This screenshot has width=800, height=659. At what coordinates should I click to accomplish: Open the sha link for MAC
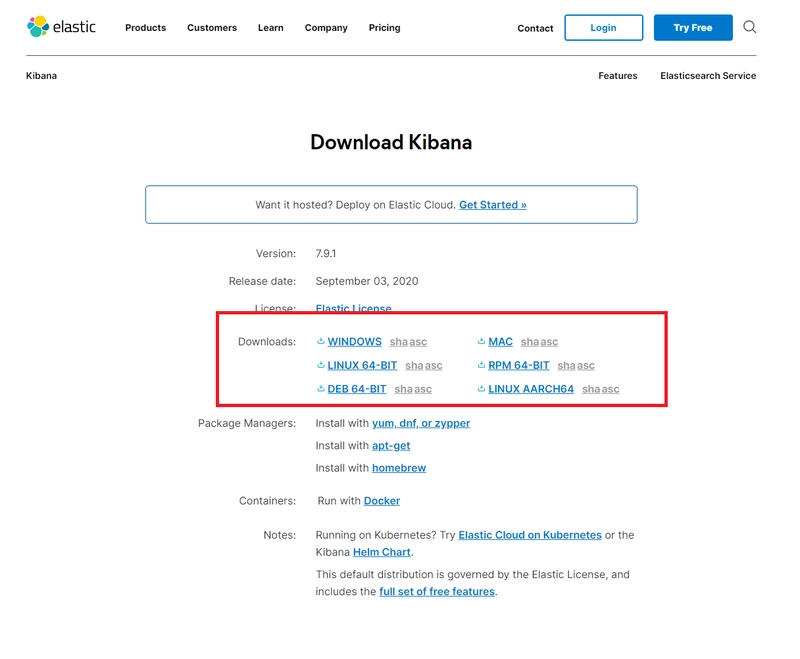click(530, 342)
